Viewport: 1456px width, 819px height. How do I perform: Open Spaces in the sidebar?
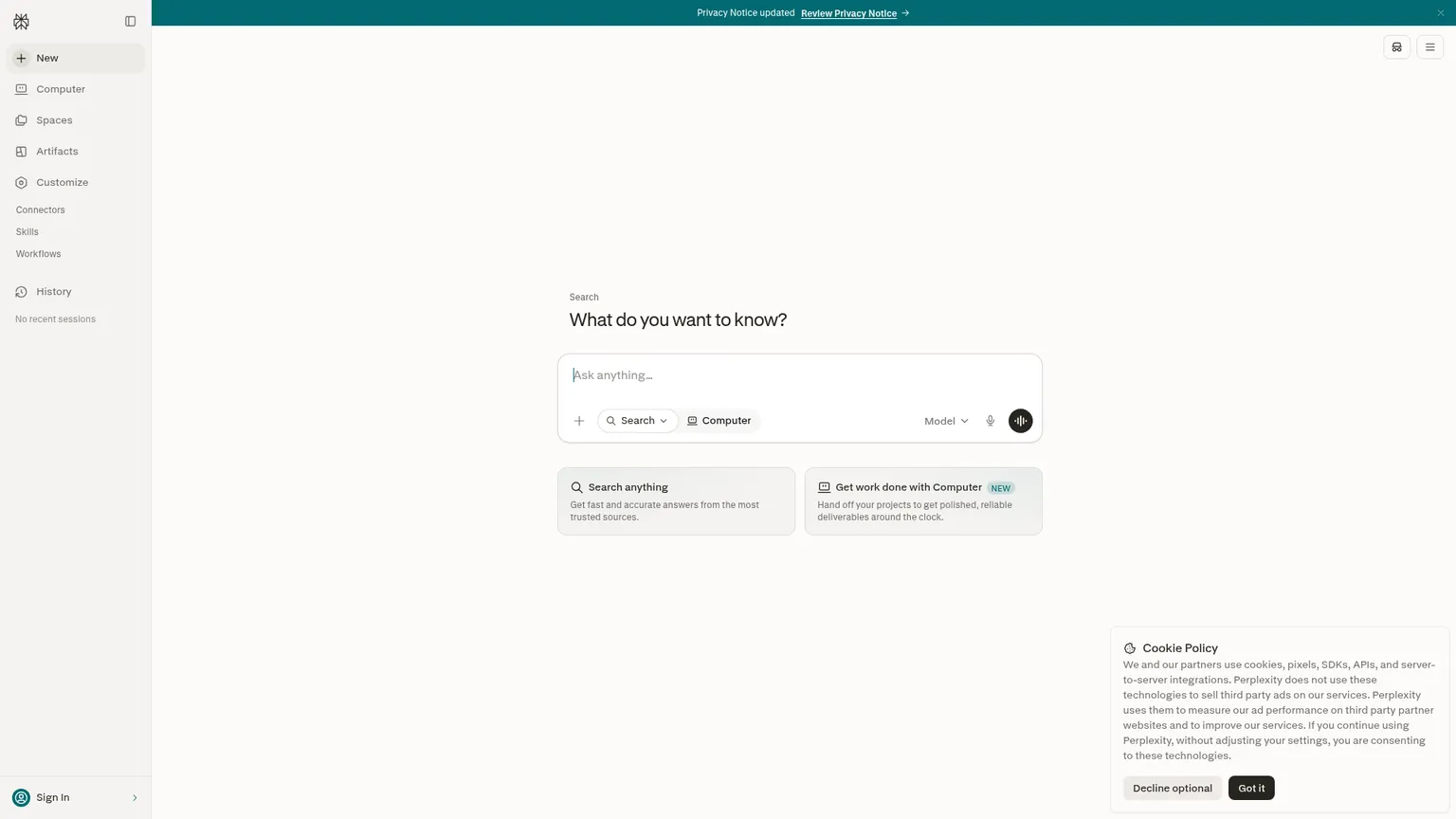(76, 120)
